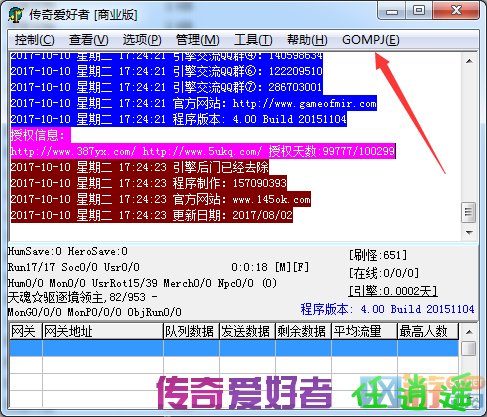Click the log scrollbar thumb
Image resolution: width=487 pixels, height=417 pixels.
click(469, 212)
